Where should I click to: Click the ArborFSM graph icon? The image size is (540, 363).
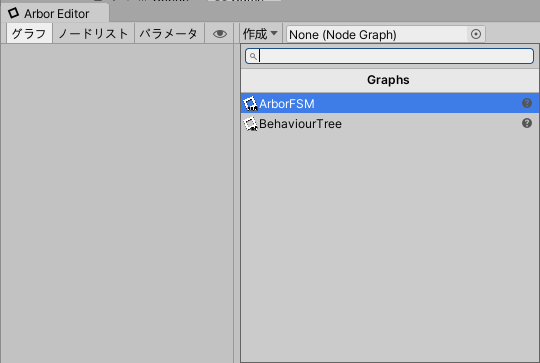tap(250, 104)
